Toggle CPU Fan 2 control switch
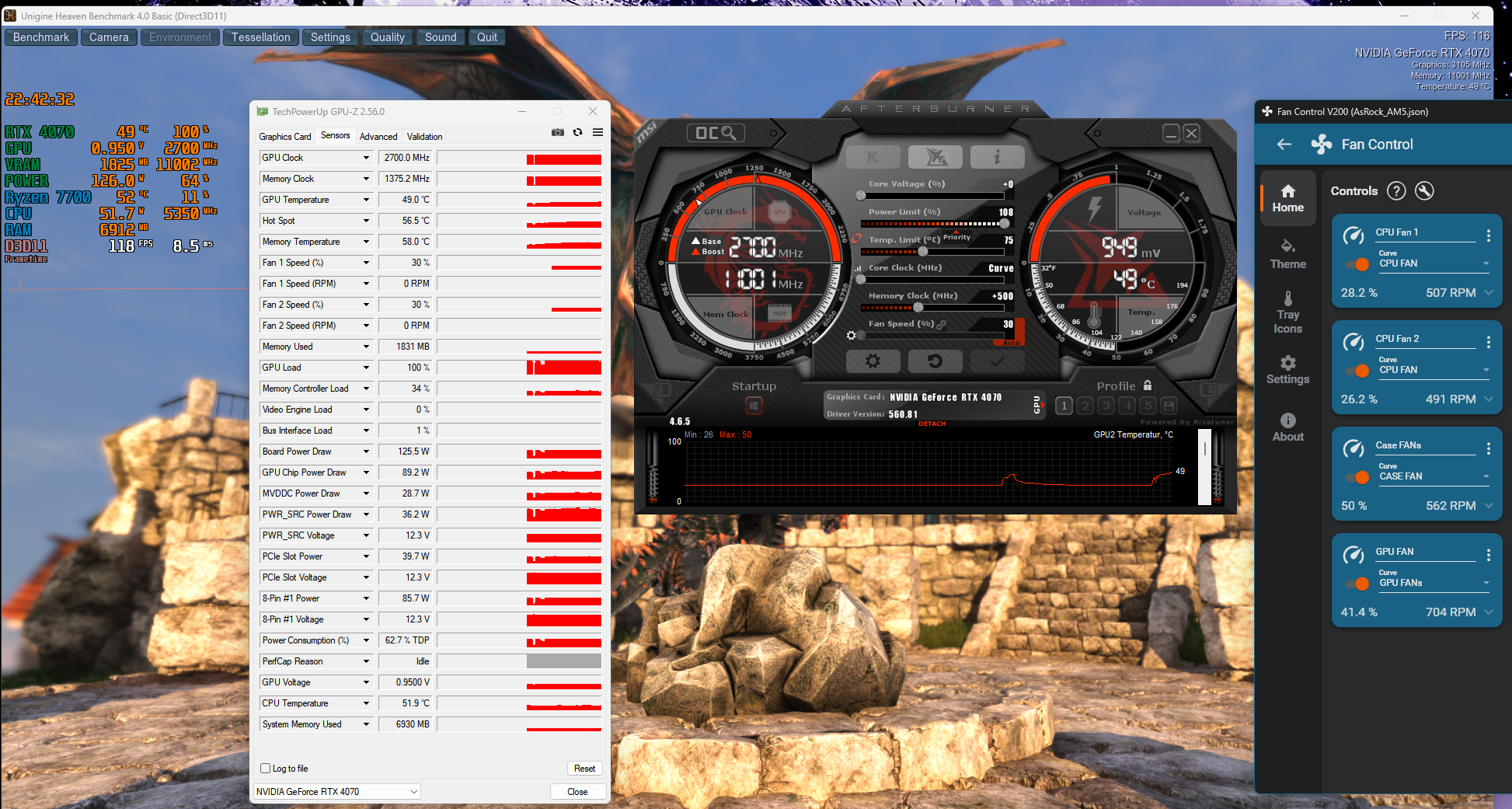1512x809 pixels. click(1357, 371)
